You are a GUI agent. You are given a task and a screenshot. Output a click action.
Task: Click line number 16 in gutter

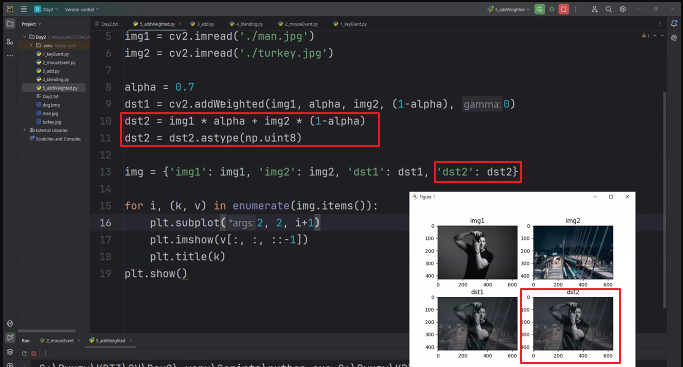point(105,223)
